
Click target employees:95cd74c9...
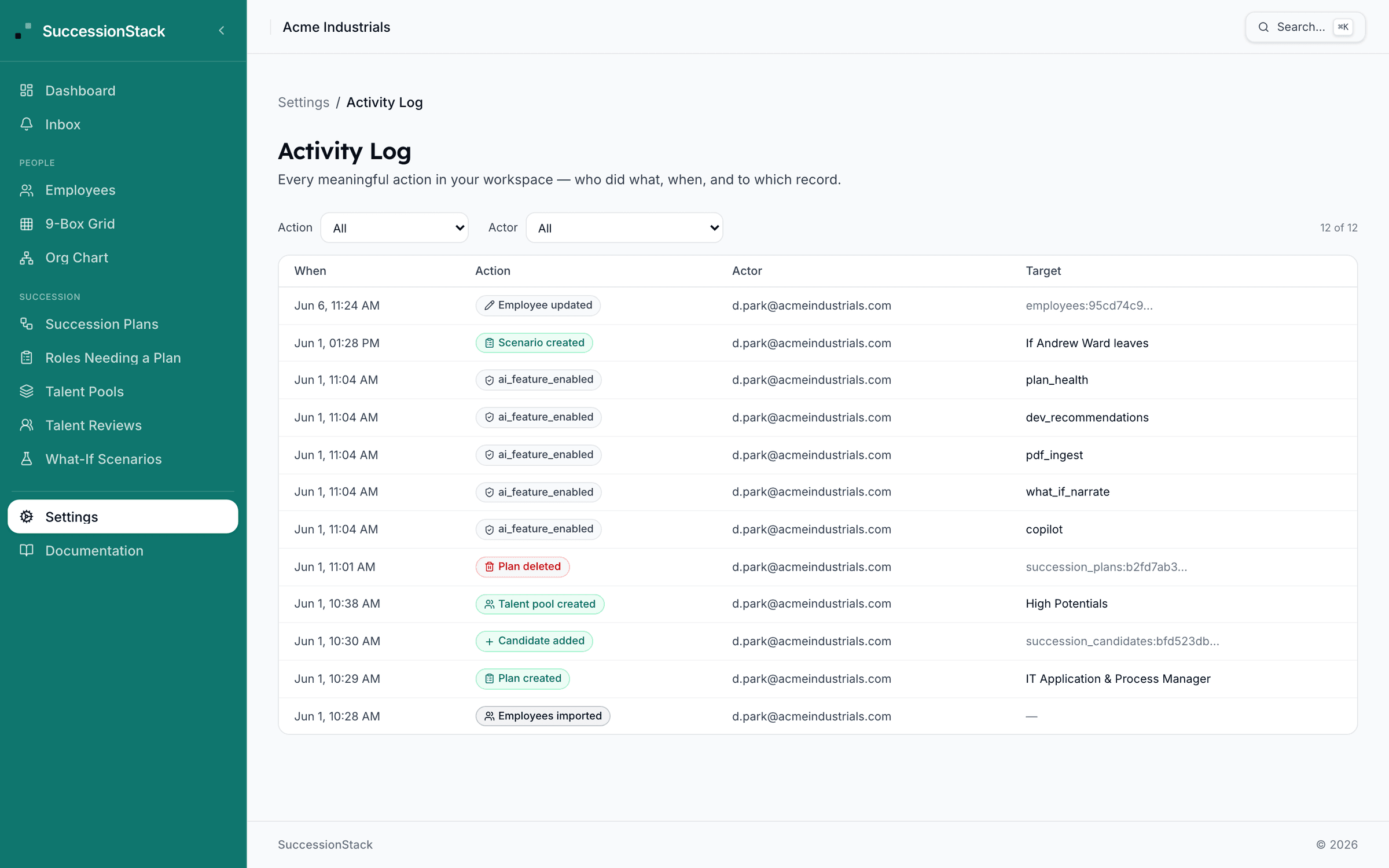(x=1089, y=306)
